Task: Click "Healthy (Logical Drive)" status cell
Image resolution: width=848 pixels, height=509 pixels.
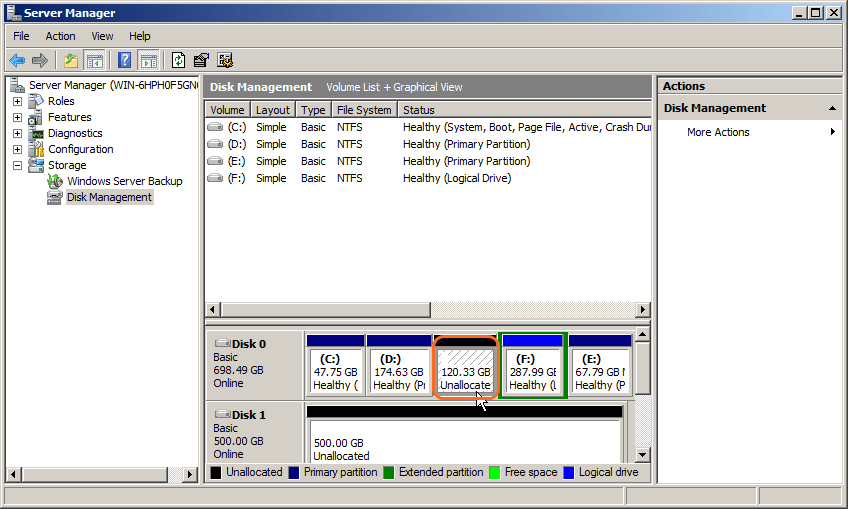Action: click(x=457, y=178)
